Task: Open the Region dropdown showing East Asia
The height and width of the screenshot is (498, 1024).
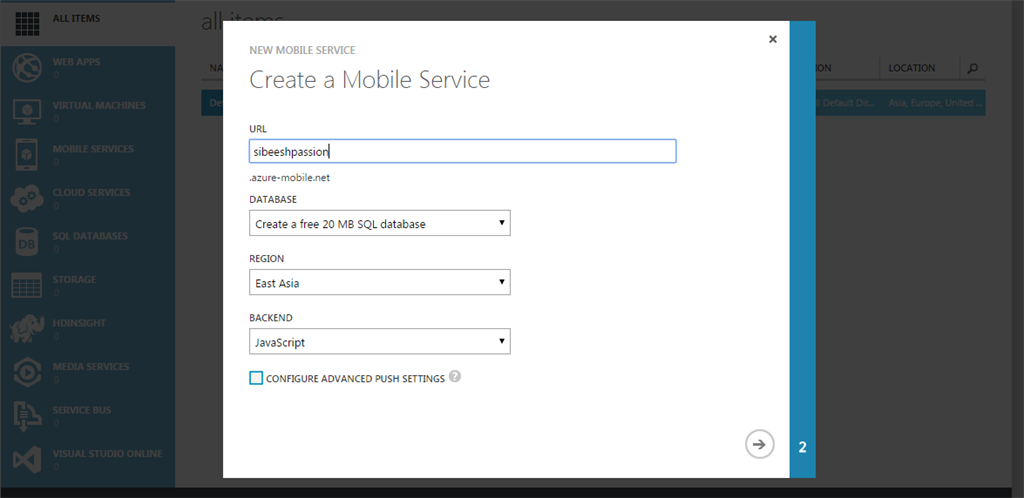Action: tap(380, 282)
